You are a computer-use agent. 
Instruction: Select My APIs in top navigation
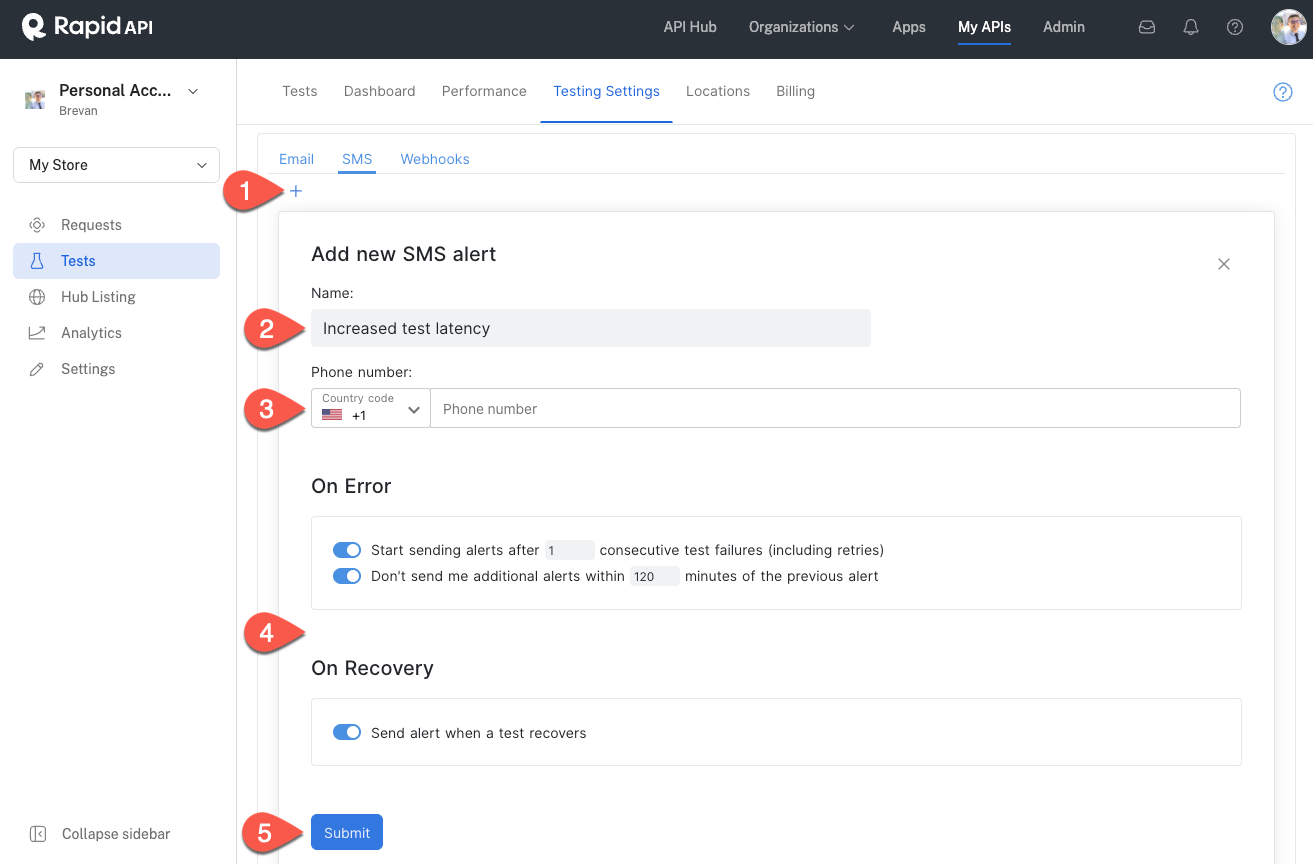pos(984,27)
